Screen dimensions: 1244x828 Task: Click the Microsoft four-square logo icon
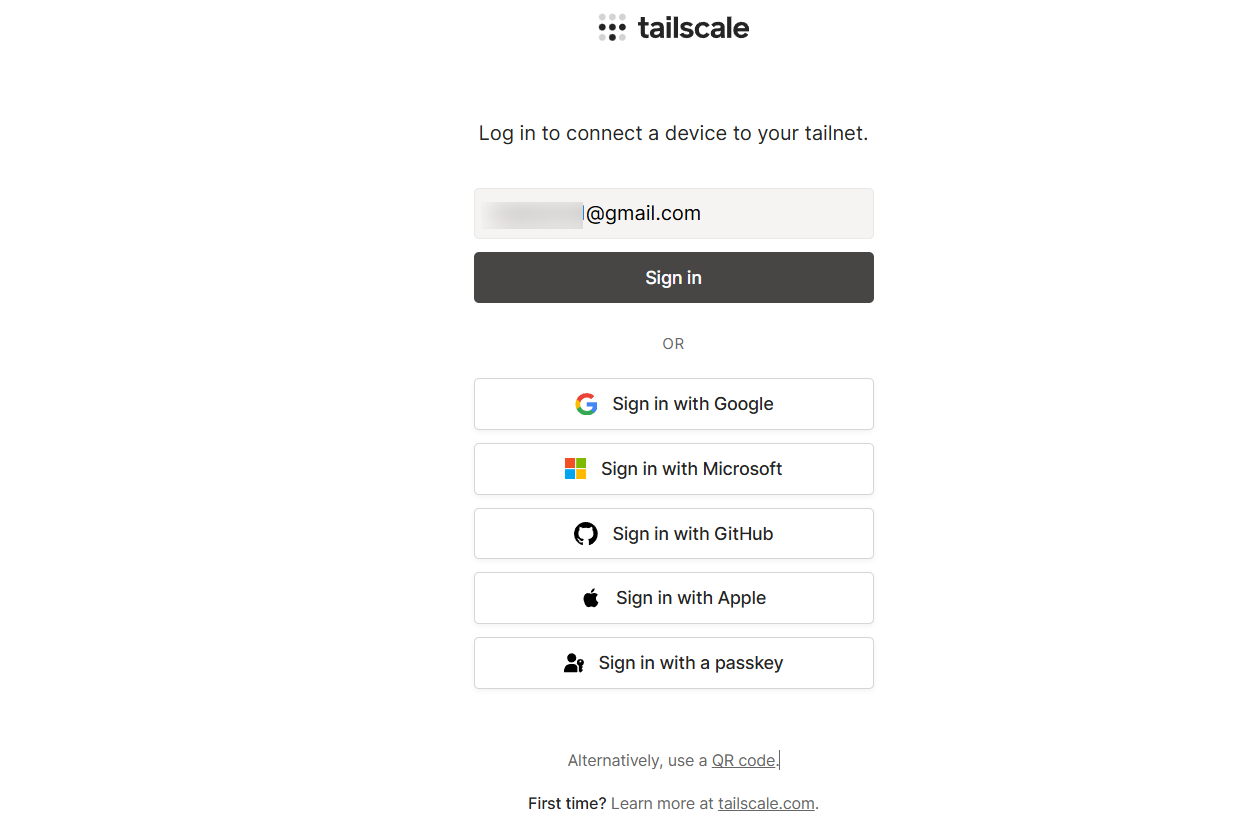point(575,469)
